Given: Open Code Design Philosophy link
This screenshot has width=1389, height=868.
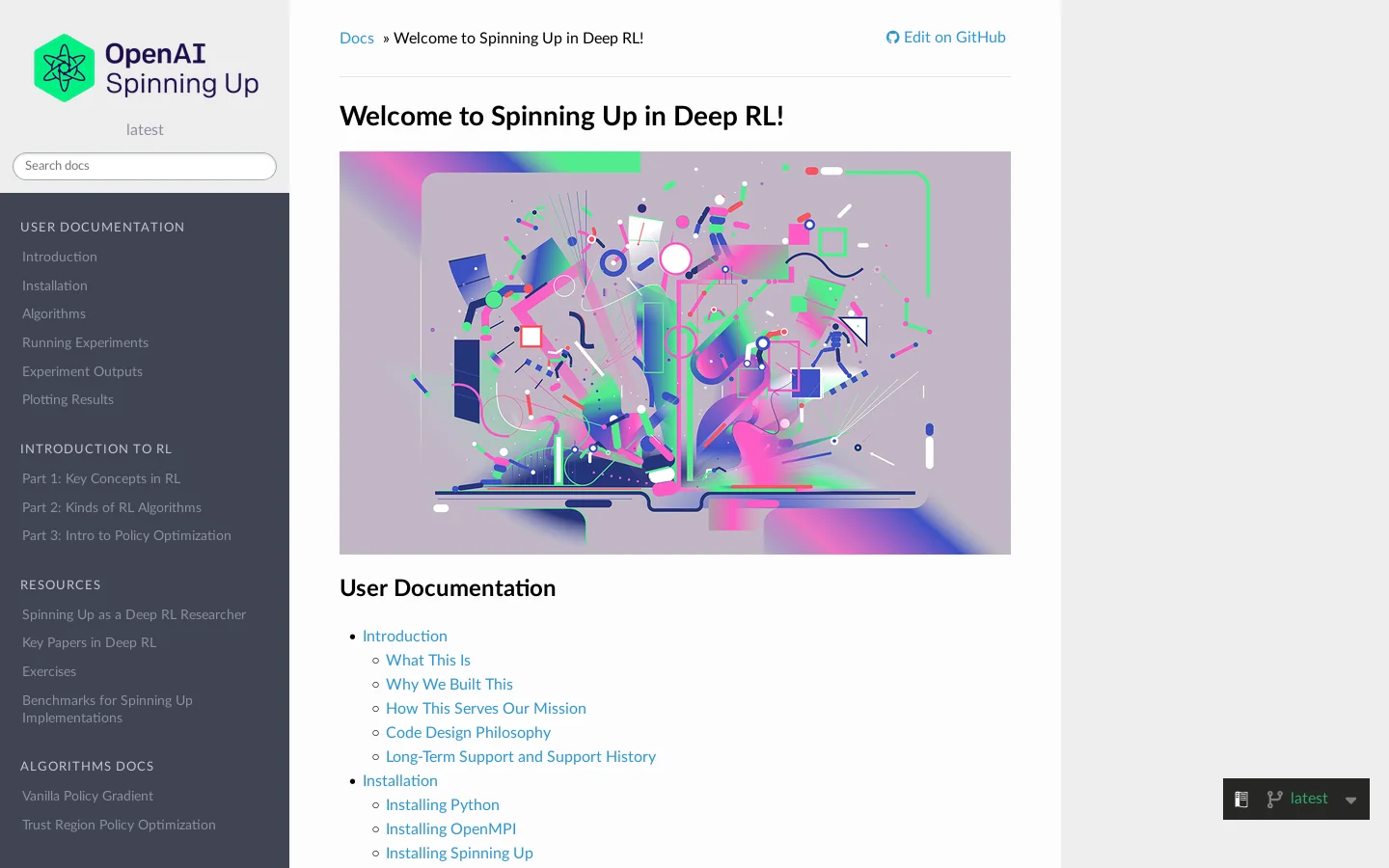Looking at the screenshot, I should click(468, 733).
